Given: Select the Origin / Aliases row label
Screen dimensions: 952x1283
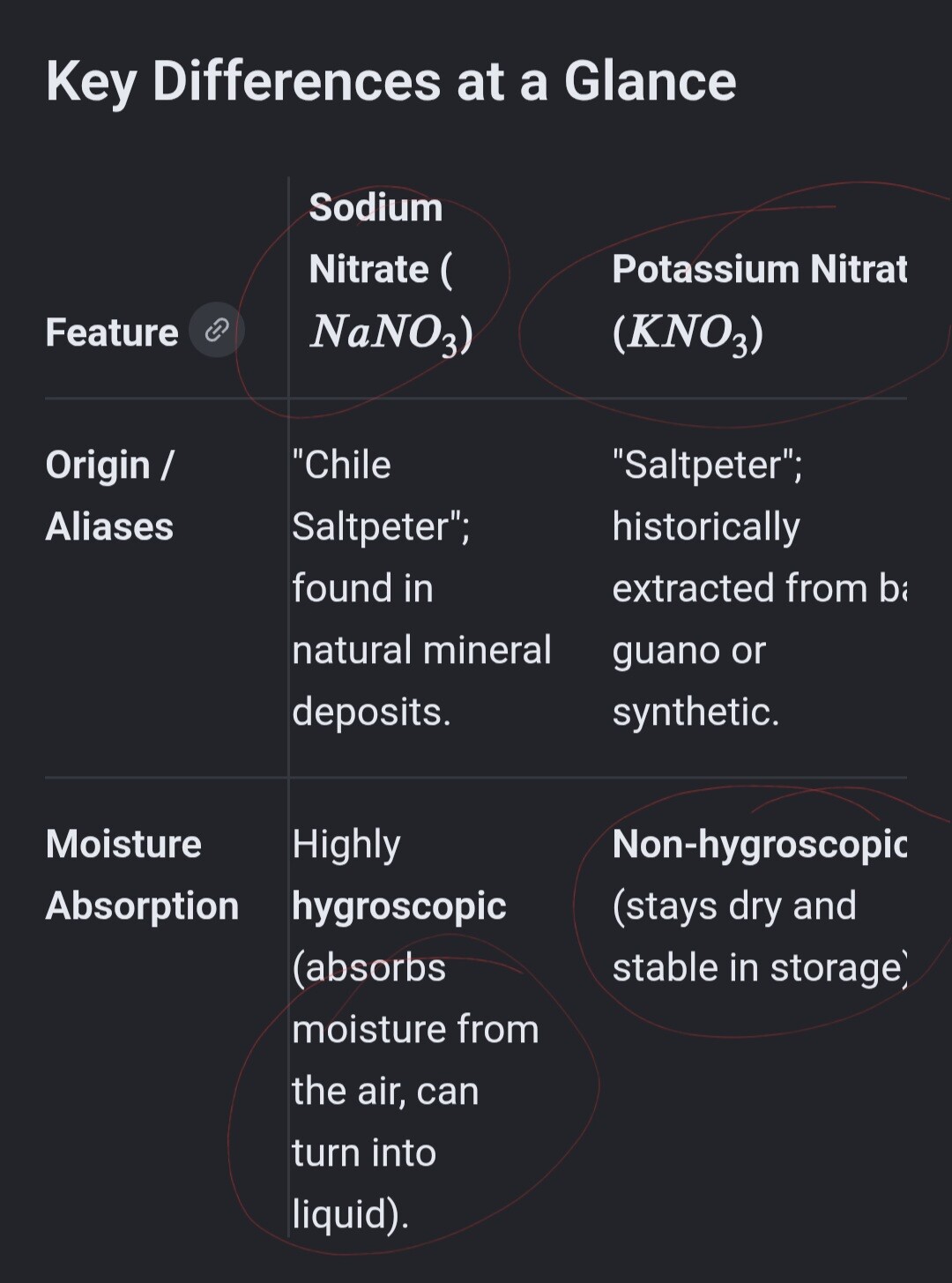Looking at the screenshot, I should 110,496.
